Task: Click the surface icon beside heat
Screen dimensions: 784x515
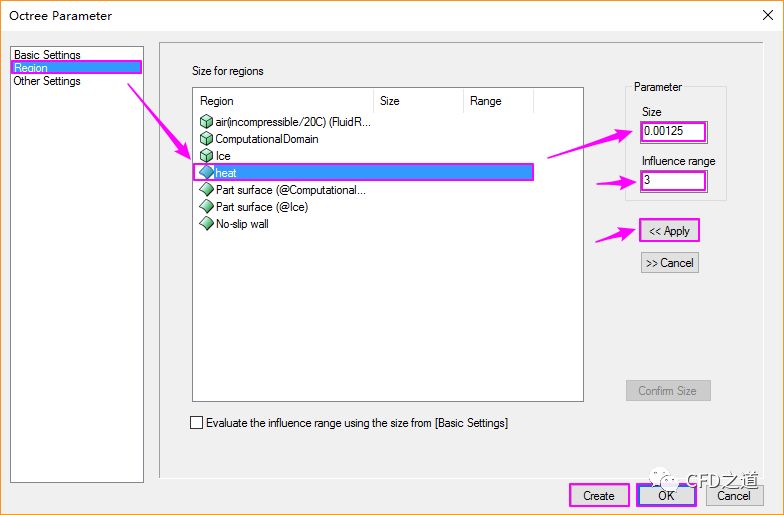Action: tap(206, 172)
